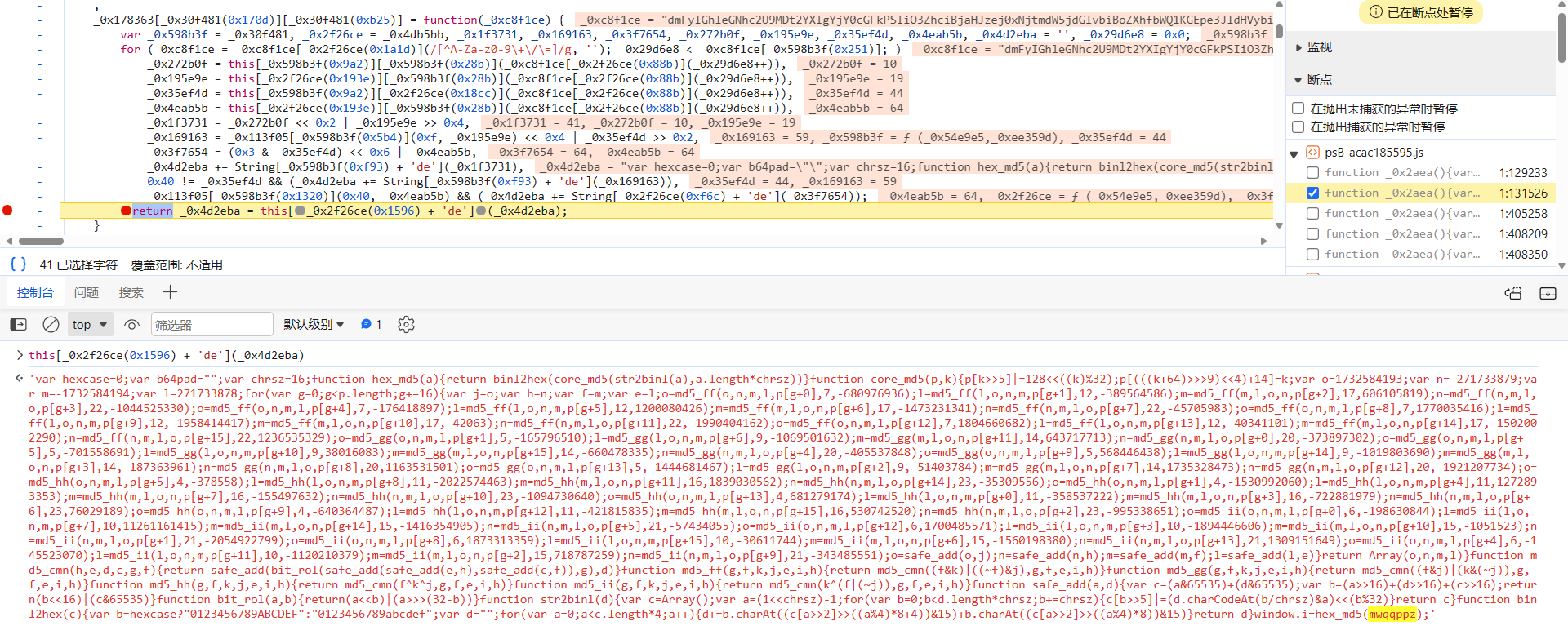This screenshot has width=1568, height=626.
Task: Click the code pane right scroll arrow
Action: pyautogui.click(x=1263, y=241)
